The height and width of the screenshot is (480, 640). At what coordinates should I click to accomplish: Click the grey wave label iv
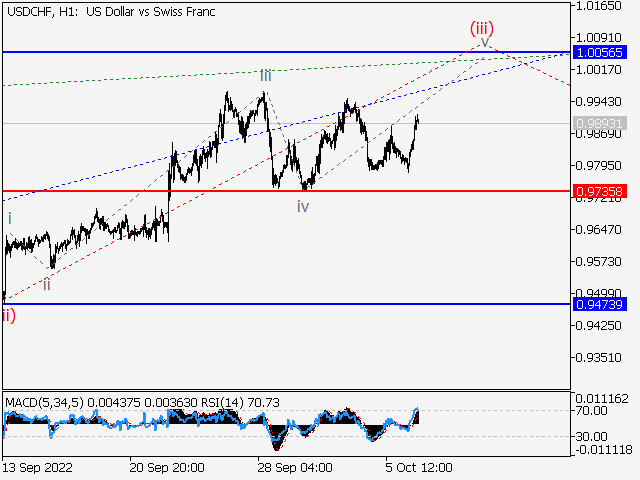pyautogui.click(x=303, y=207)
